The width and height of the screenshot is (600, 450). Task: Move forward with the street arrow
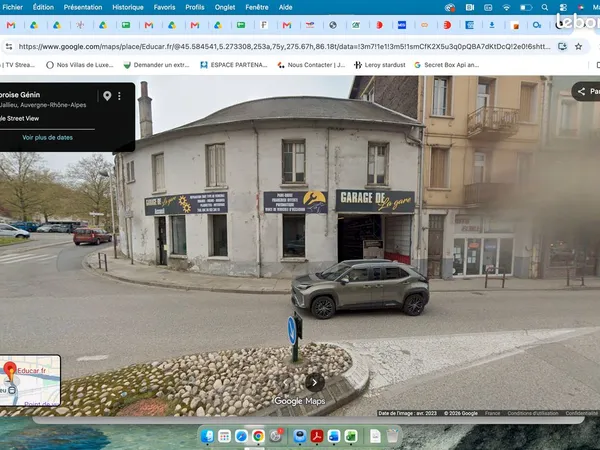[x=315, y=382]
